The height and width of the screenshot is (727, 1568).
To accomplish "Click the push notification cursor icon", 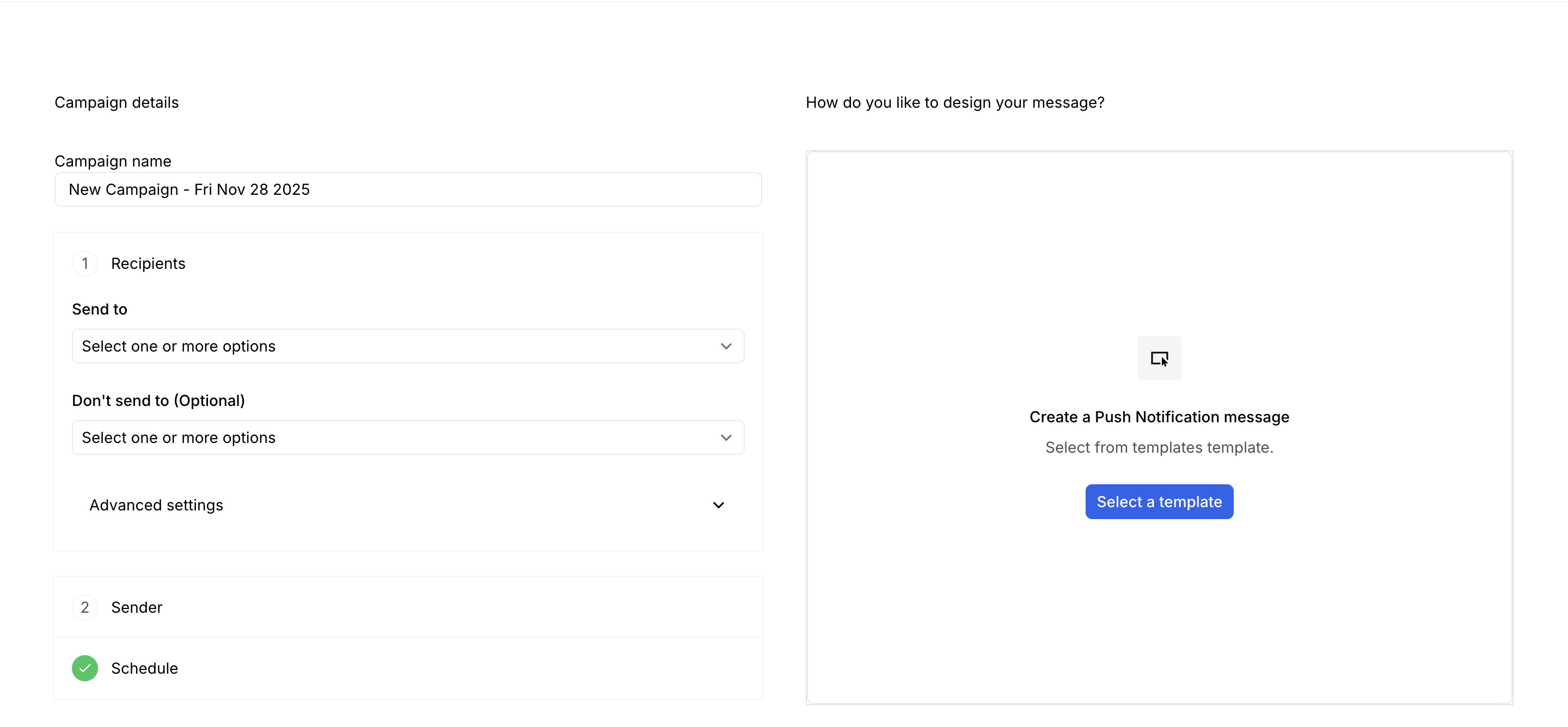I will click(x=1159, y=358).
